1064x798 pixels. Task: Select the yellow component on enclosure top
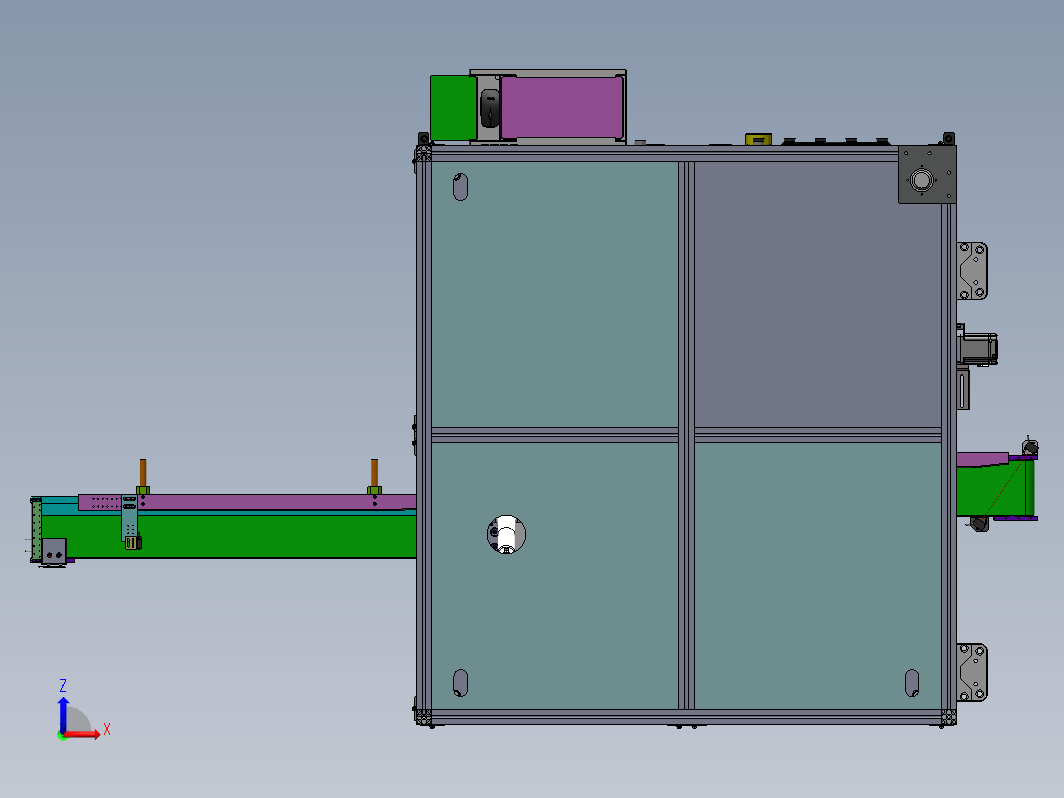coord(758,139)
